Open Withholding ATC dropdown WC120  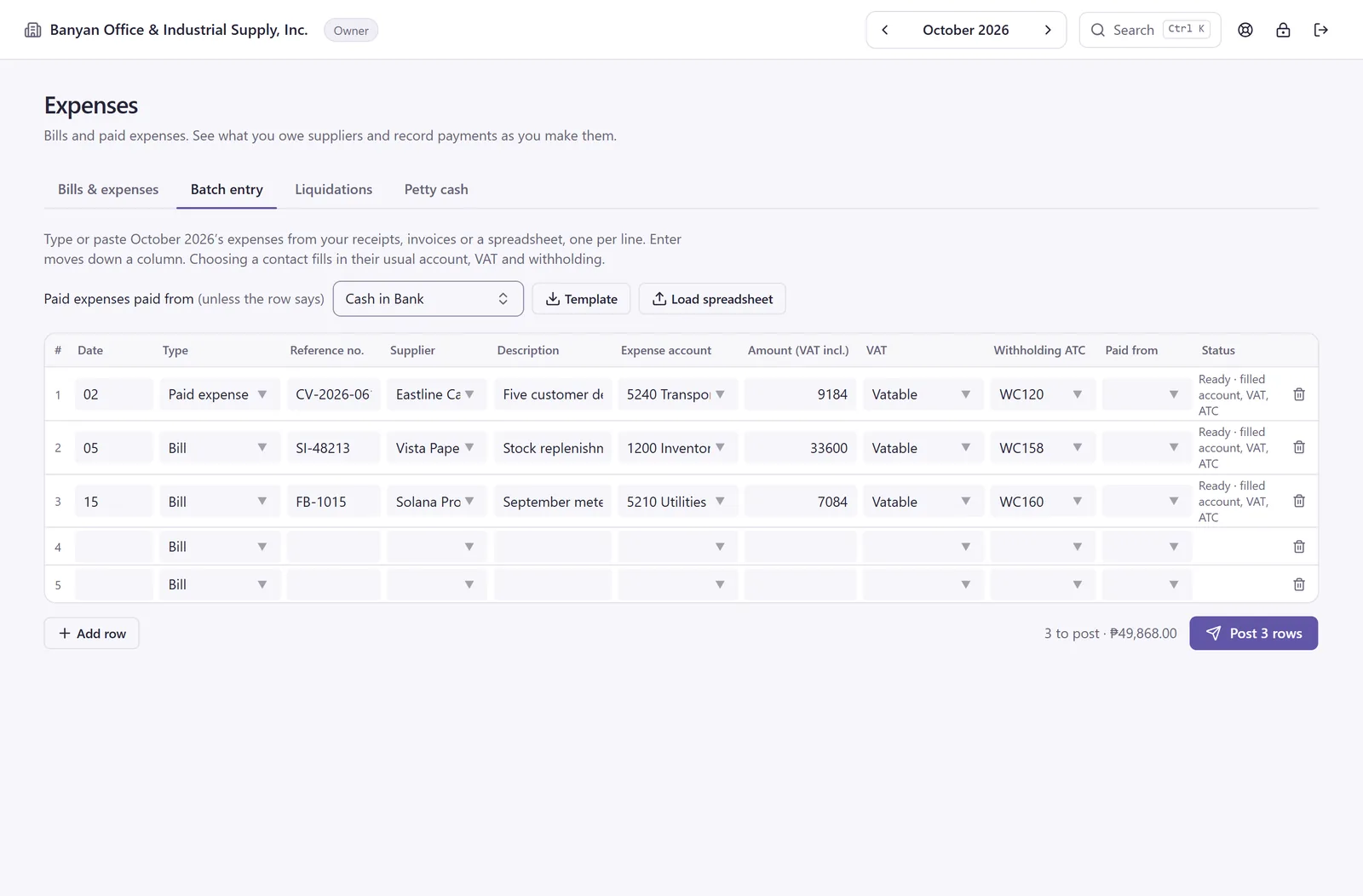coord(1043,394)
